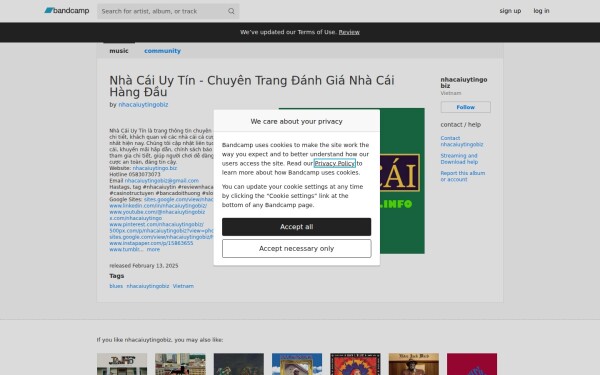The height and width of the screenshot is (375, 600).
Task: Select the blues tag
Action: coord(116,286)
